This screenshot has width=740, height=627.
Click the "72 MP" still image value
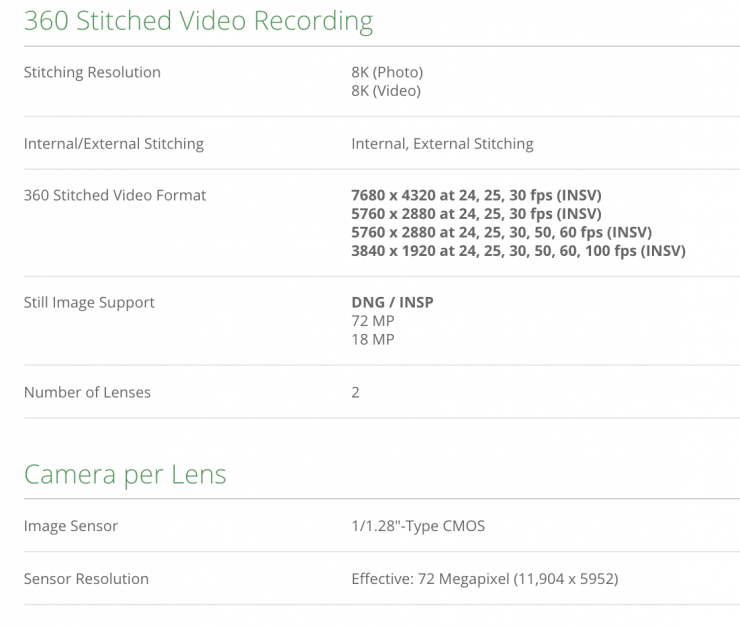coord(373,321)
